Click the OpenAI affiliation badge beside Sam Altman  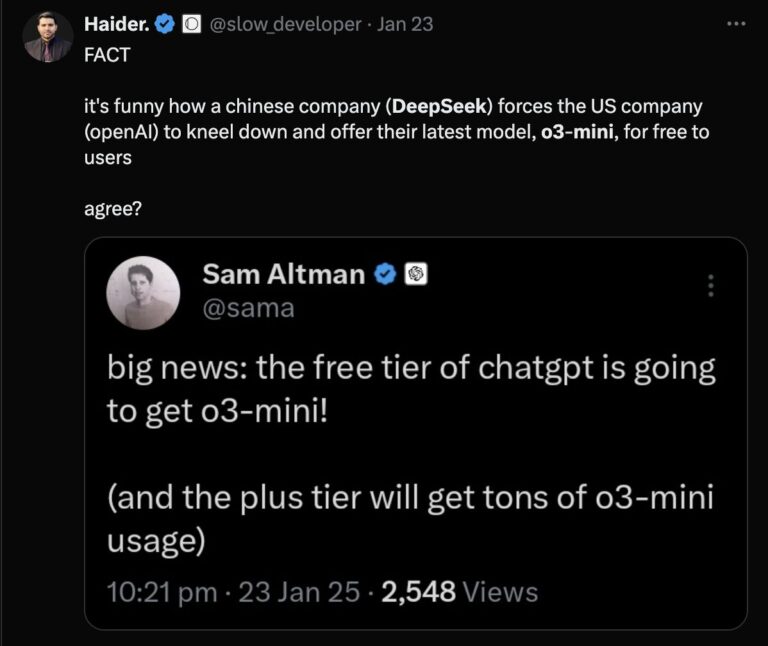coord(416,273)
